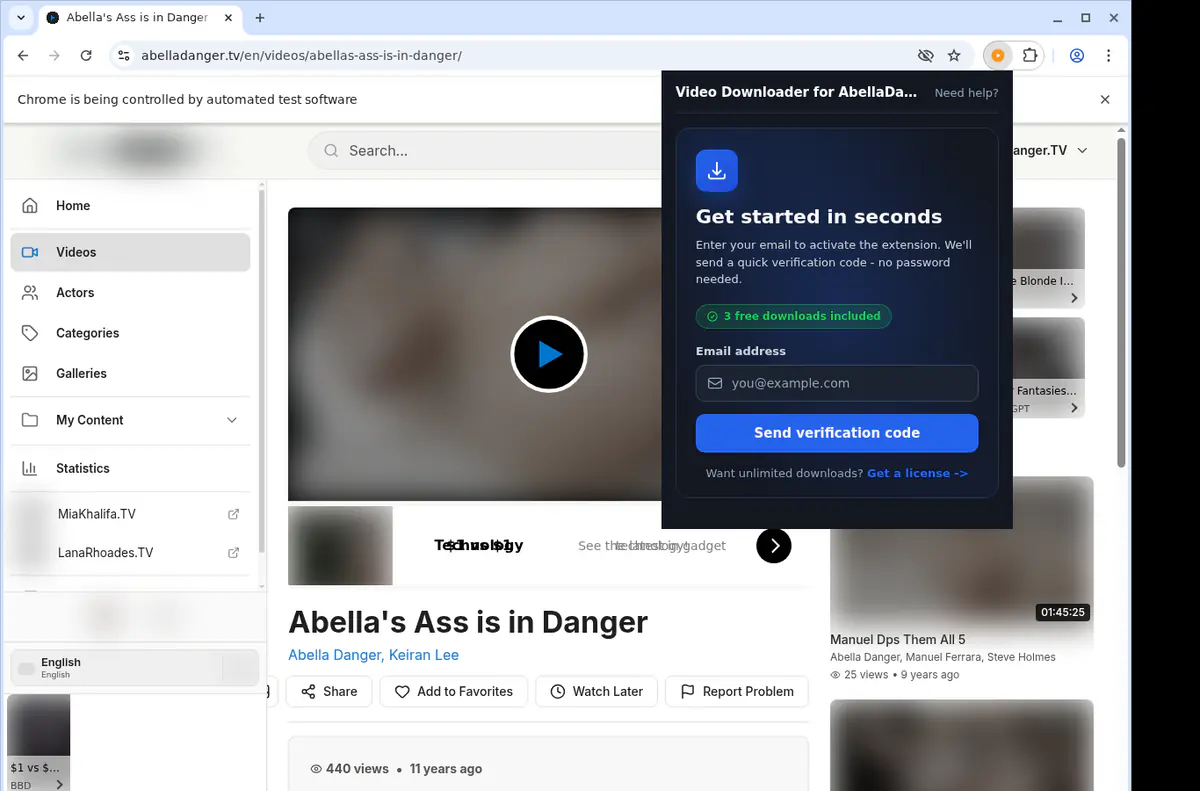Open the Chrome profile icon
Image resolution: width=1200 pixels, height=791 pixels.
[1077, 56]
